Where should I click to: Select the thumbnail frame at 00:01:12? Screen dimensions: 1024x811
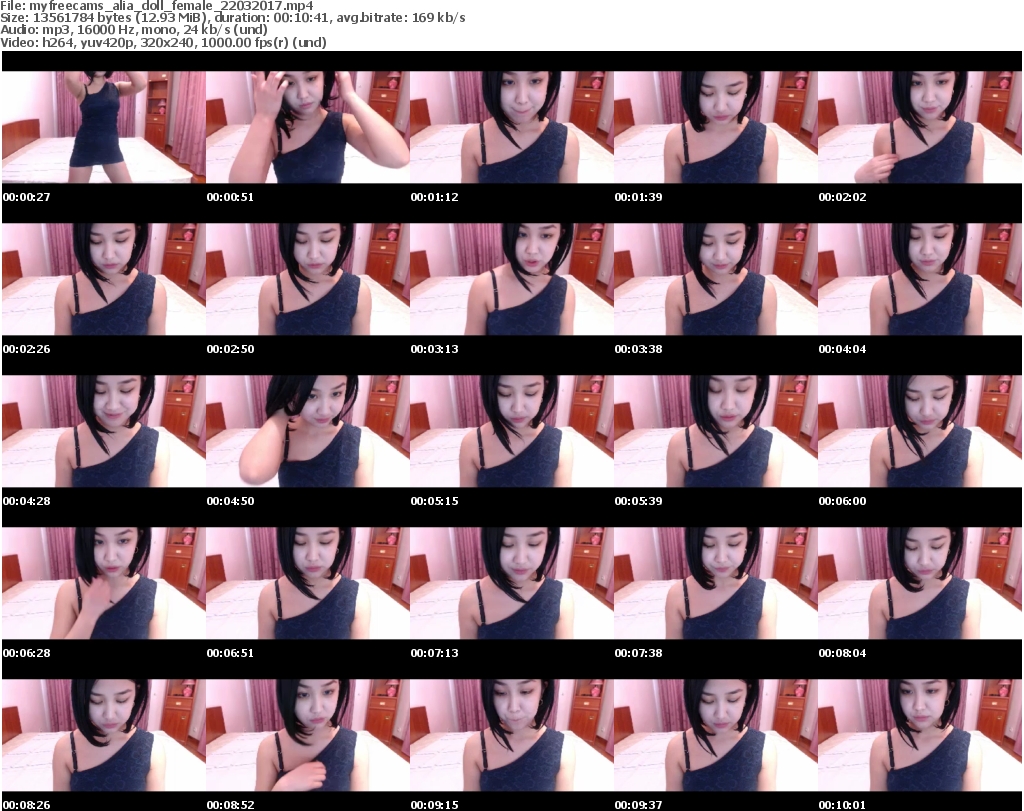[512, 127]
